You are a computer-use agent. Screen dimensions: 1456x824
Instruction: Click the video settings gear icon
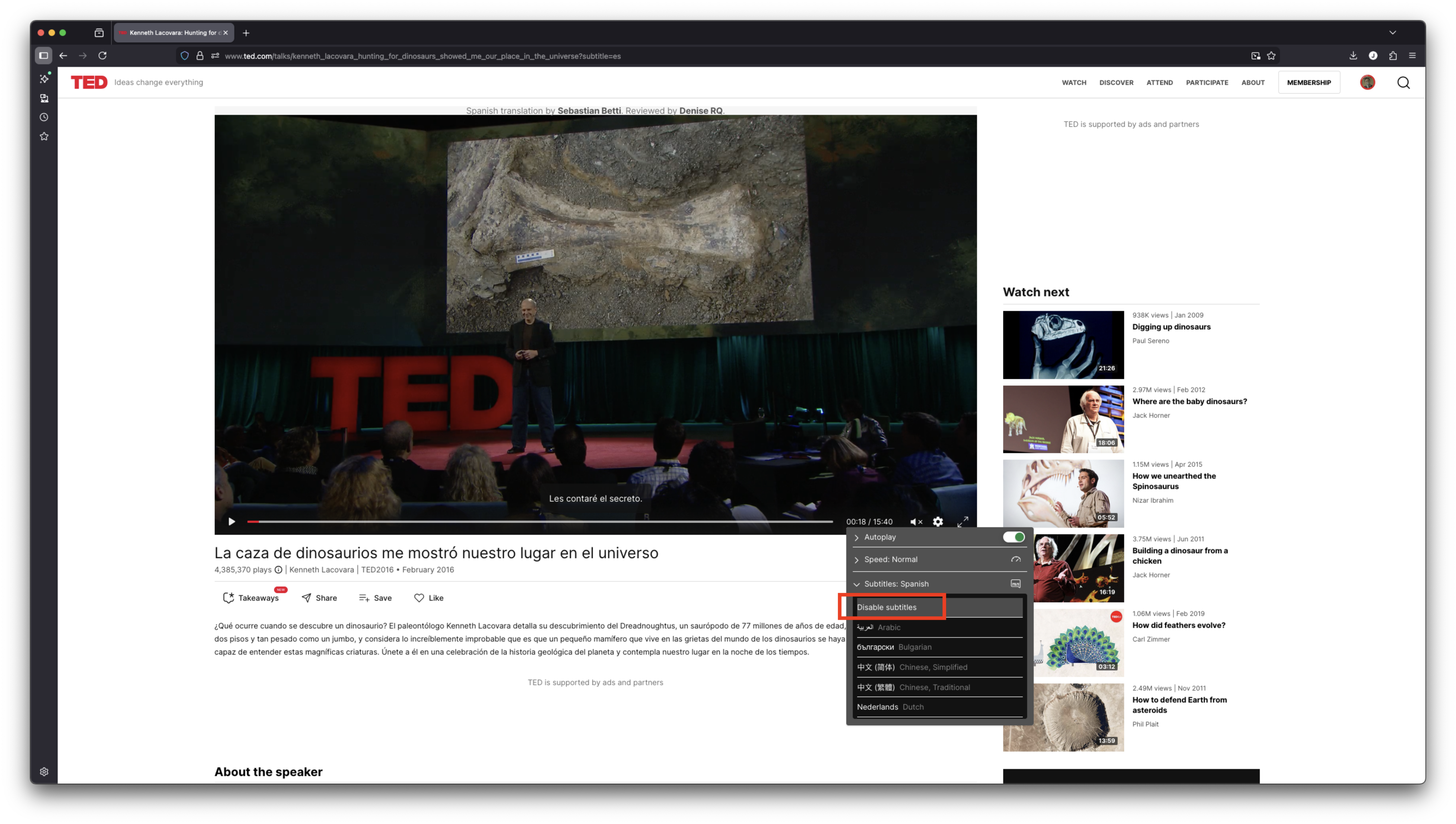click(x=938, y=521)
